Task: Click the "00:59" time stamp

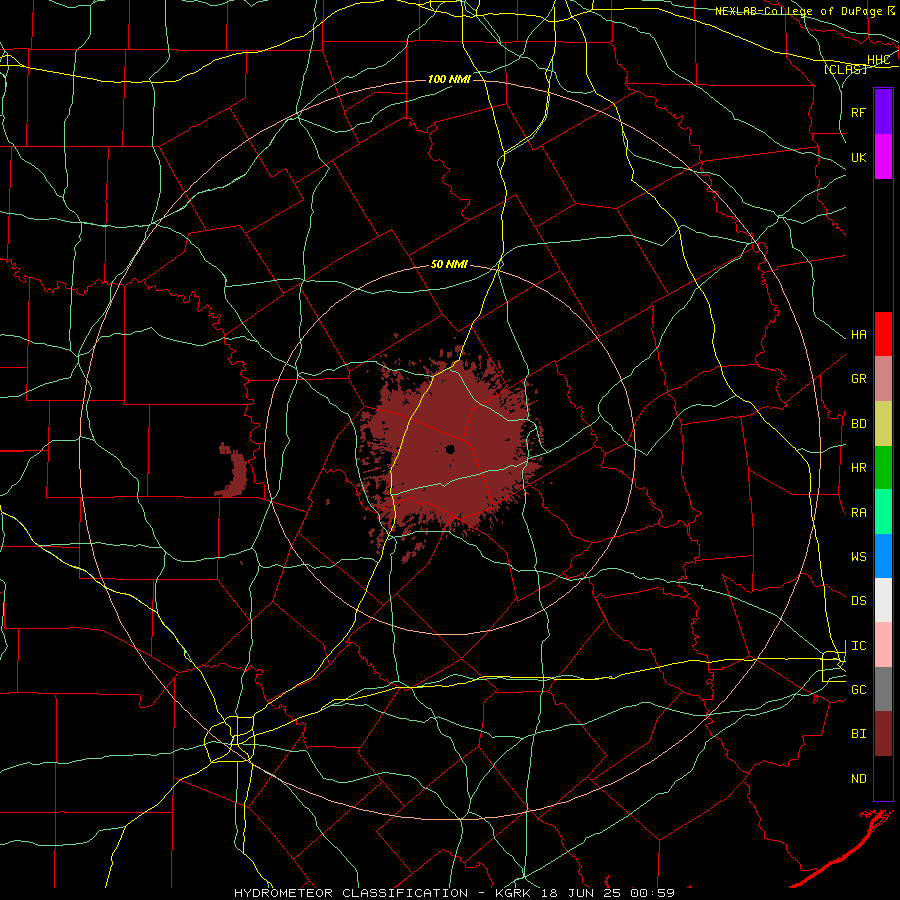Action: click(x=652, y=893)
